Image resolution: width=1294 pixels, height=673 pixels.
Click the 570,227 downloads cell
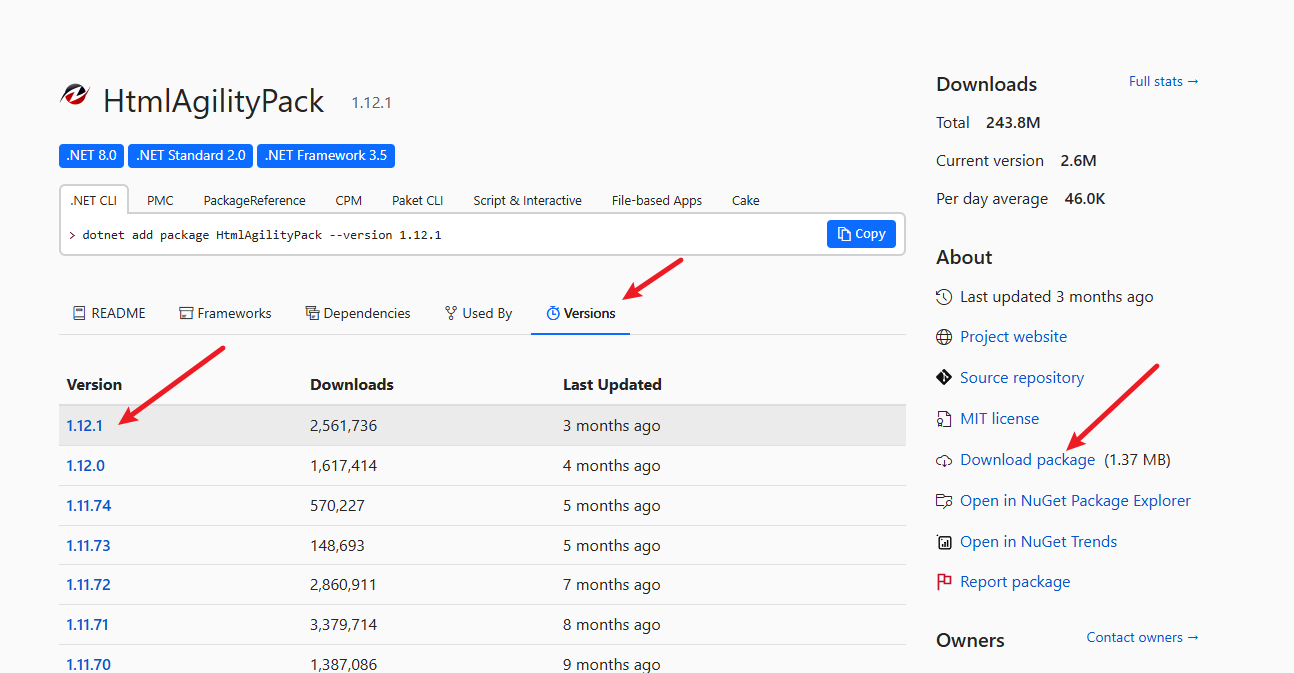pos(337,506)
